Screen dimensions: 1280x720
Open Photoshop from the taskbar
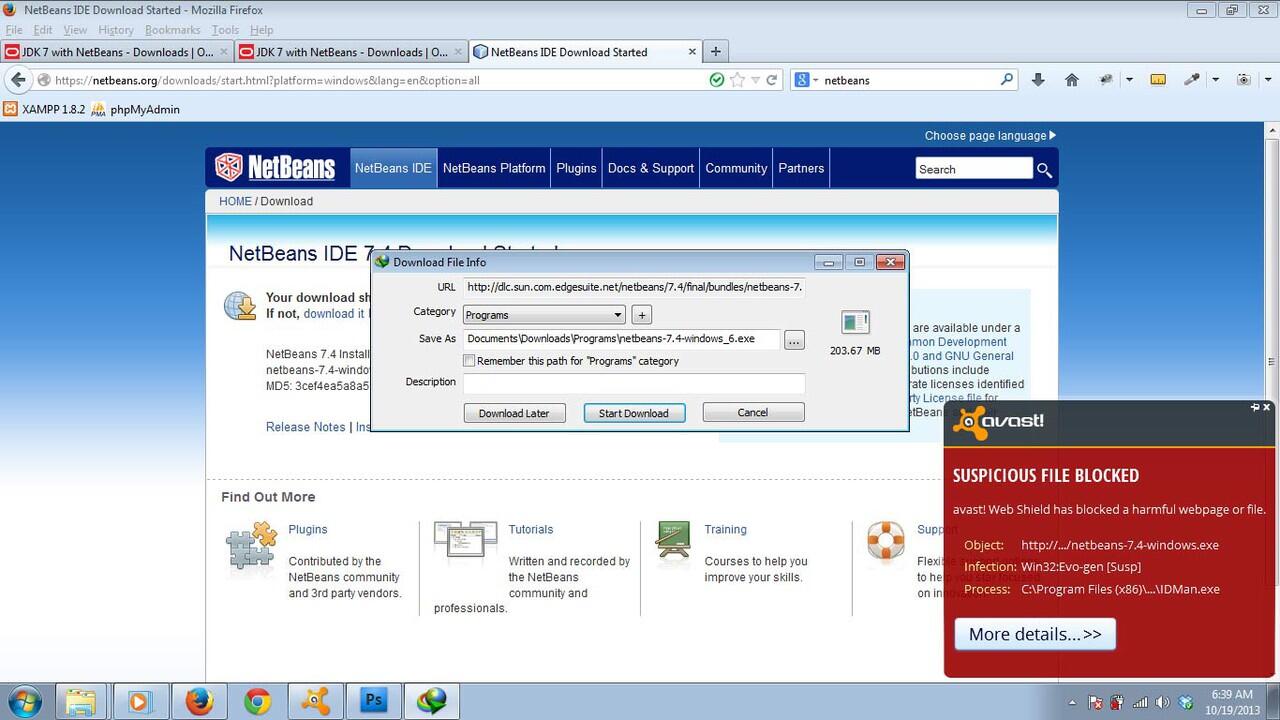click(373, 701)
